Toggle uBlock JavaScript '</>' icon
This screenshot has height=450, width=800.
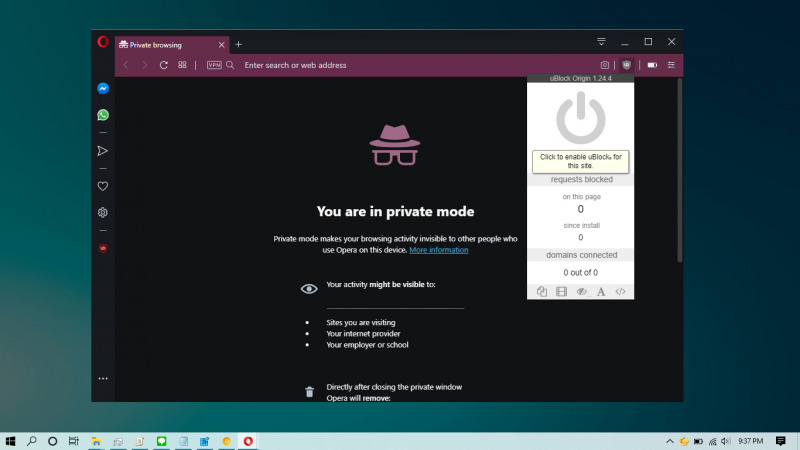click(620, 291)
